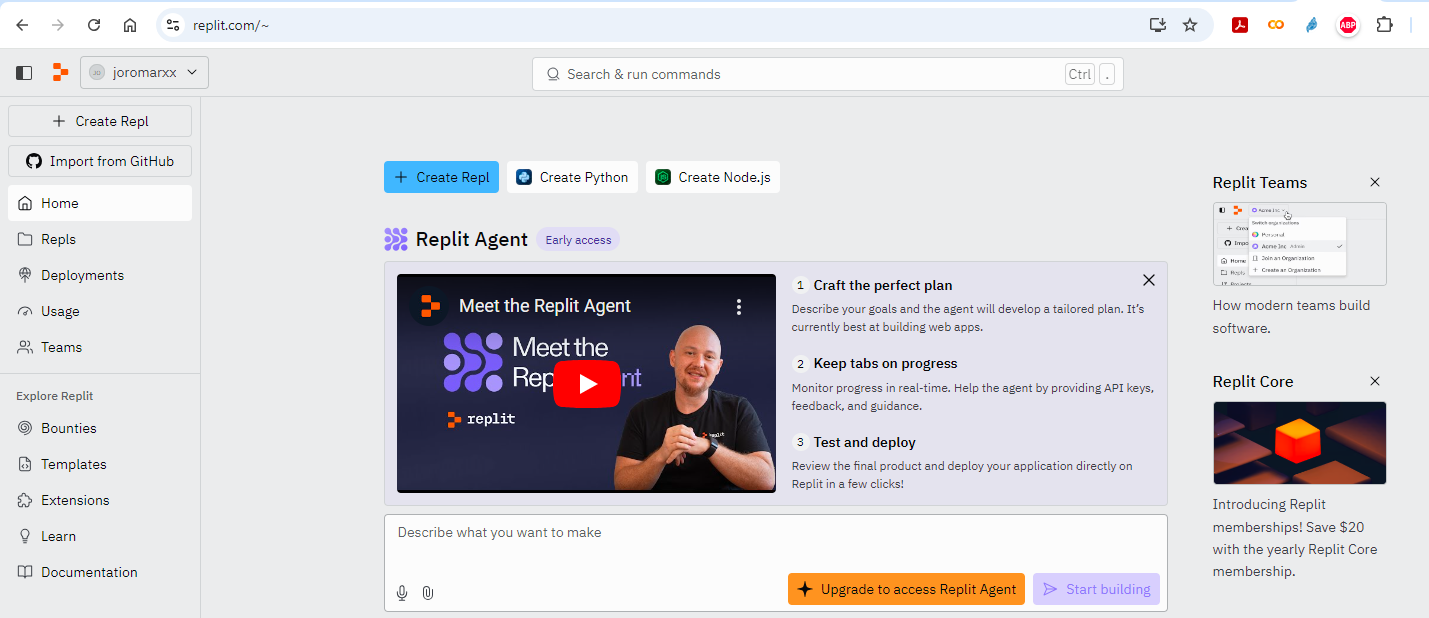1429x618 pixels.
Task: Click the video channel avatar icon
Action: (430, 306)
